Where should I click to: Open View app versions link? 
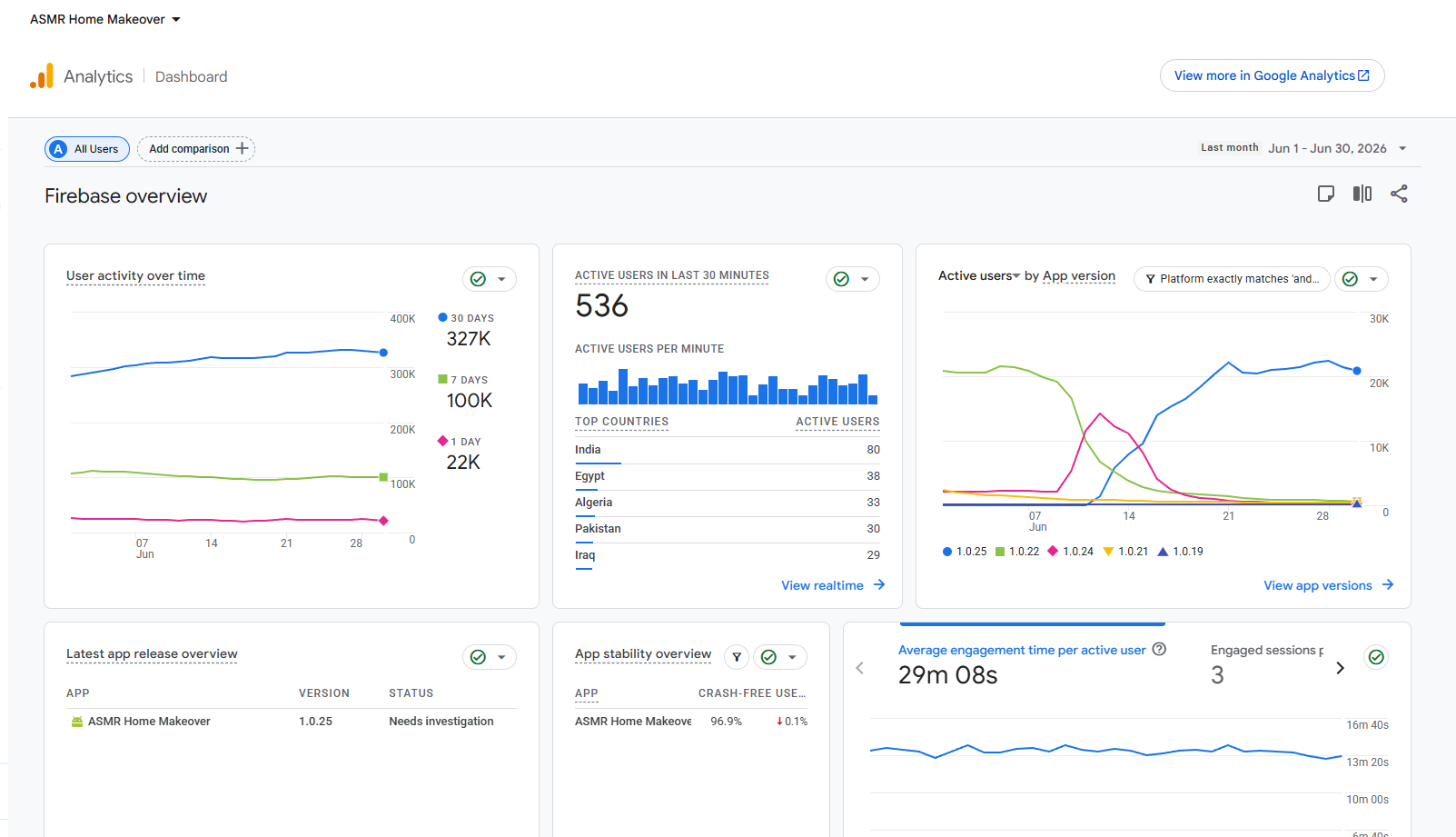(1328, 585)
